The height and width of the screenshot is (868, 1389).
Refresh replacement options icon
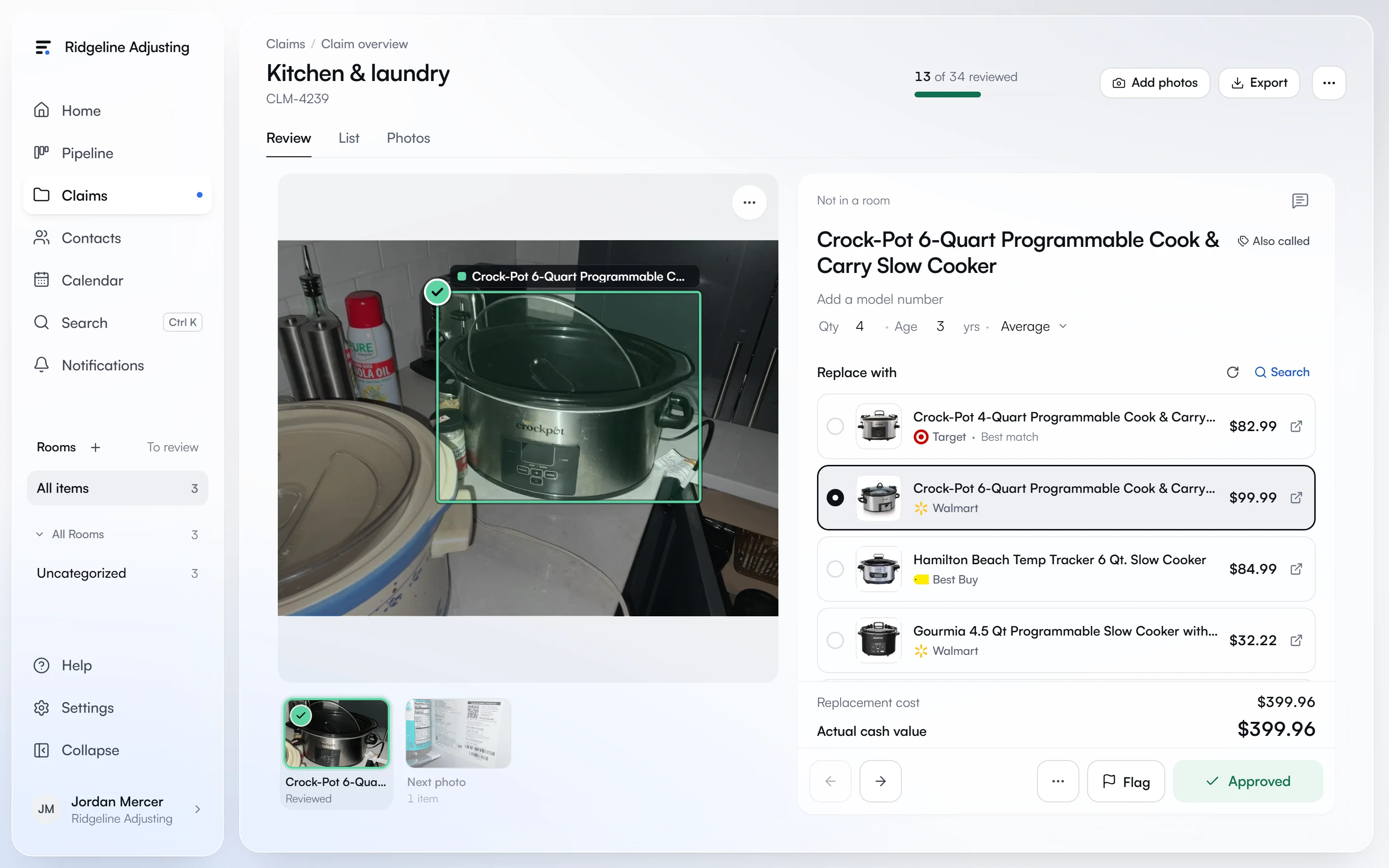coord(1232,372)
